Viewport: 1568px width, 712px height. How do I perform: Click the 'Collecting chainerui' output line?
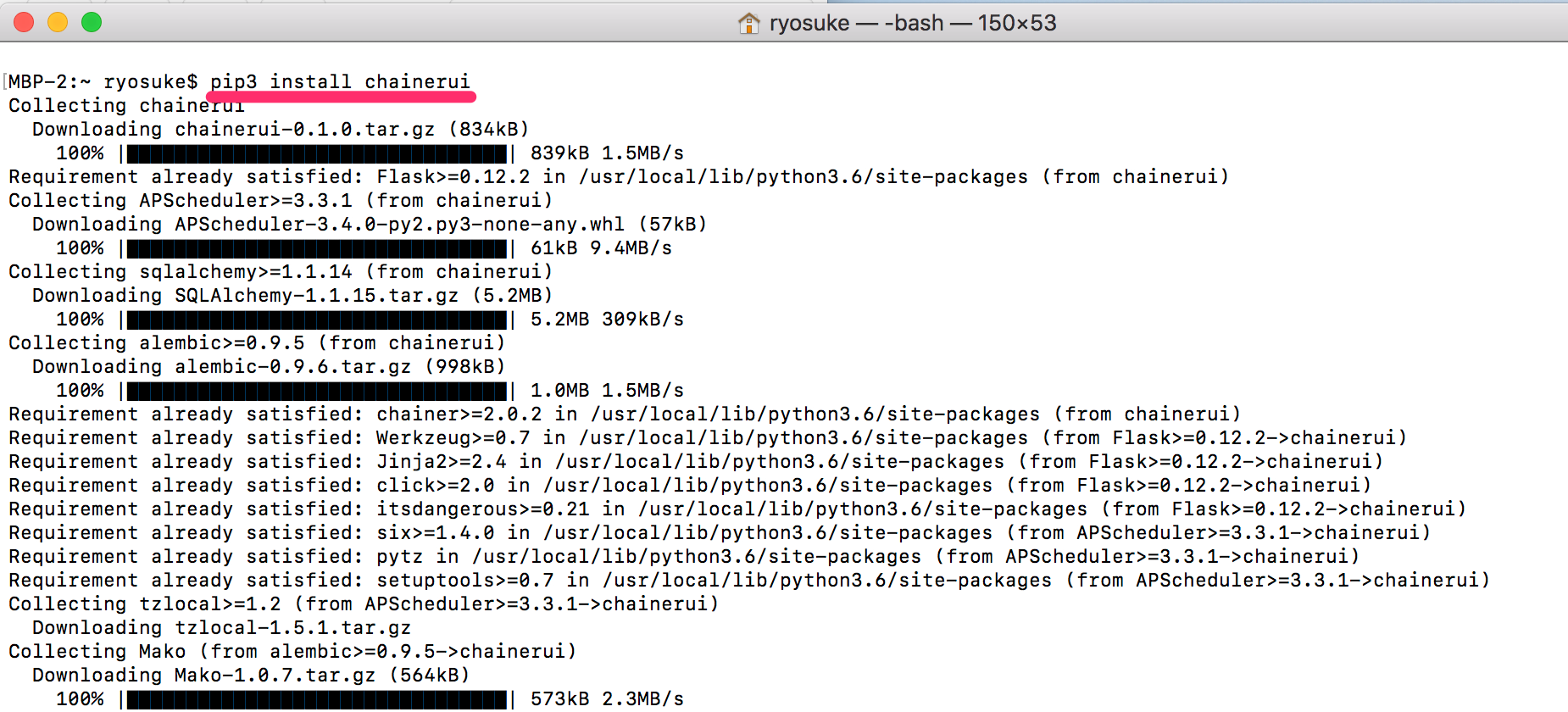[x=126, y=105]
